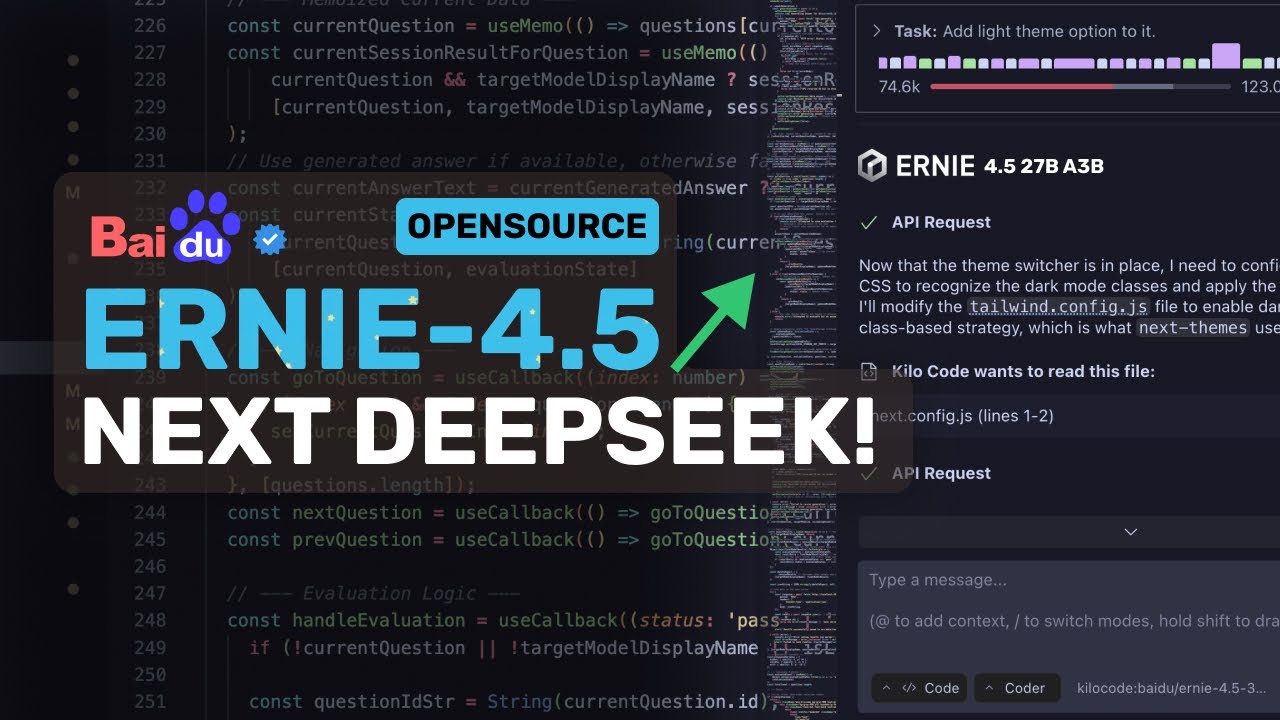Screen dimensions: 1280x720
Task: Click the 74.6k token count
Action: 899,87
